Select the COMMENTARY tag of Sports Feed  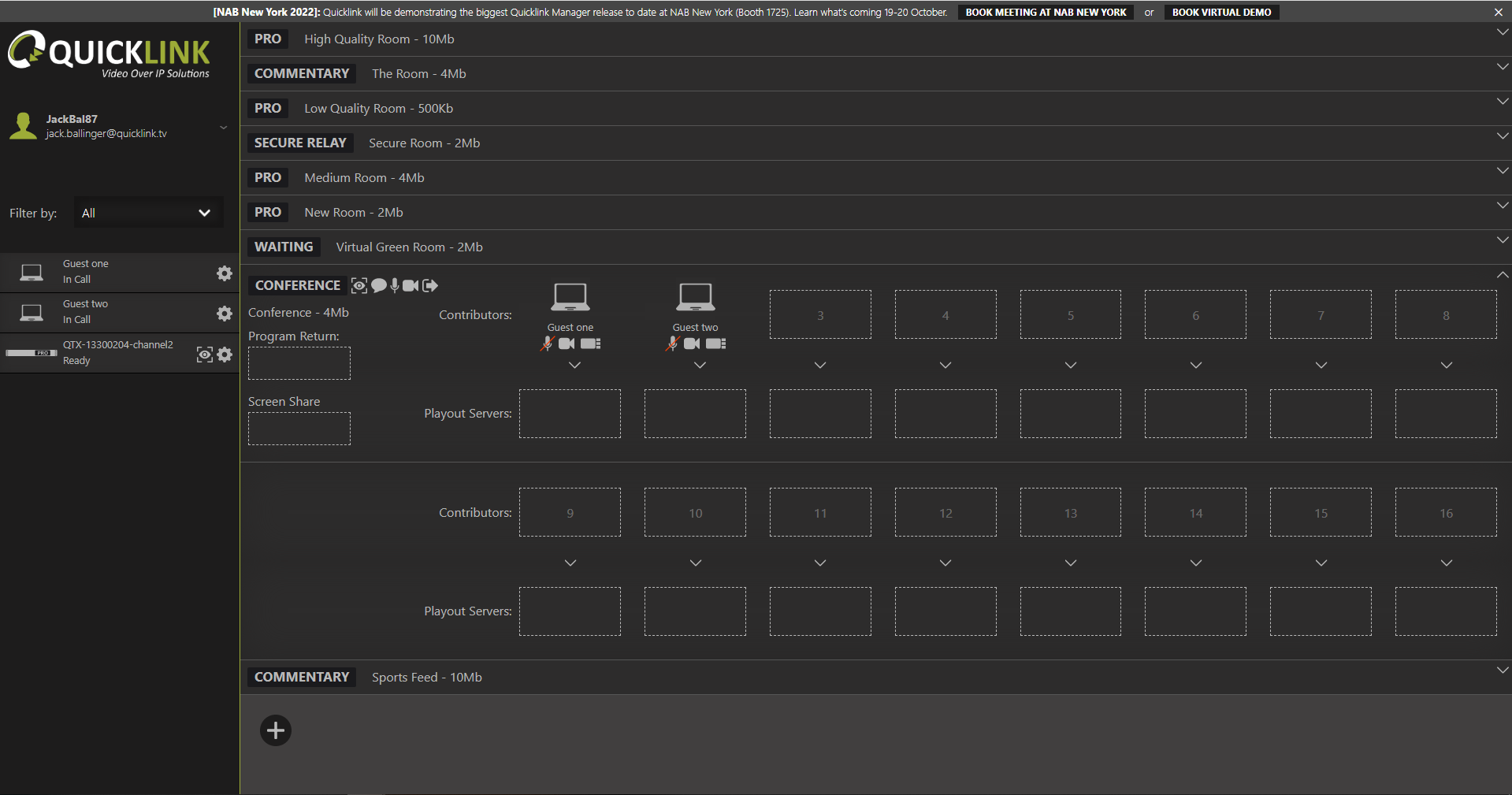tap(302, 678)
